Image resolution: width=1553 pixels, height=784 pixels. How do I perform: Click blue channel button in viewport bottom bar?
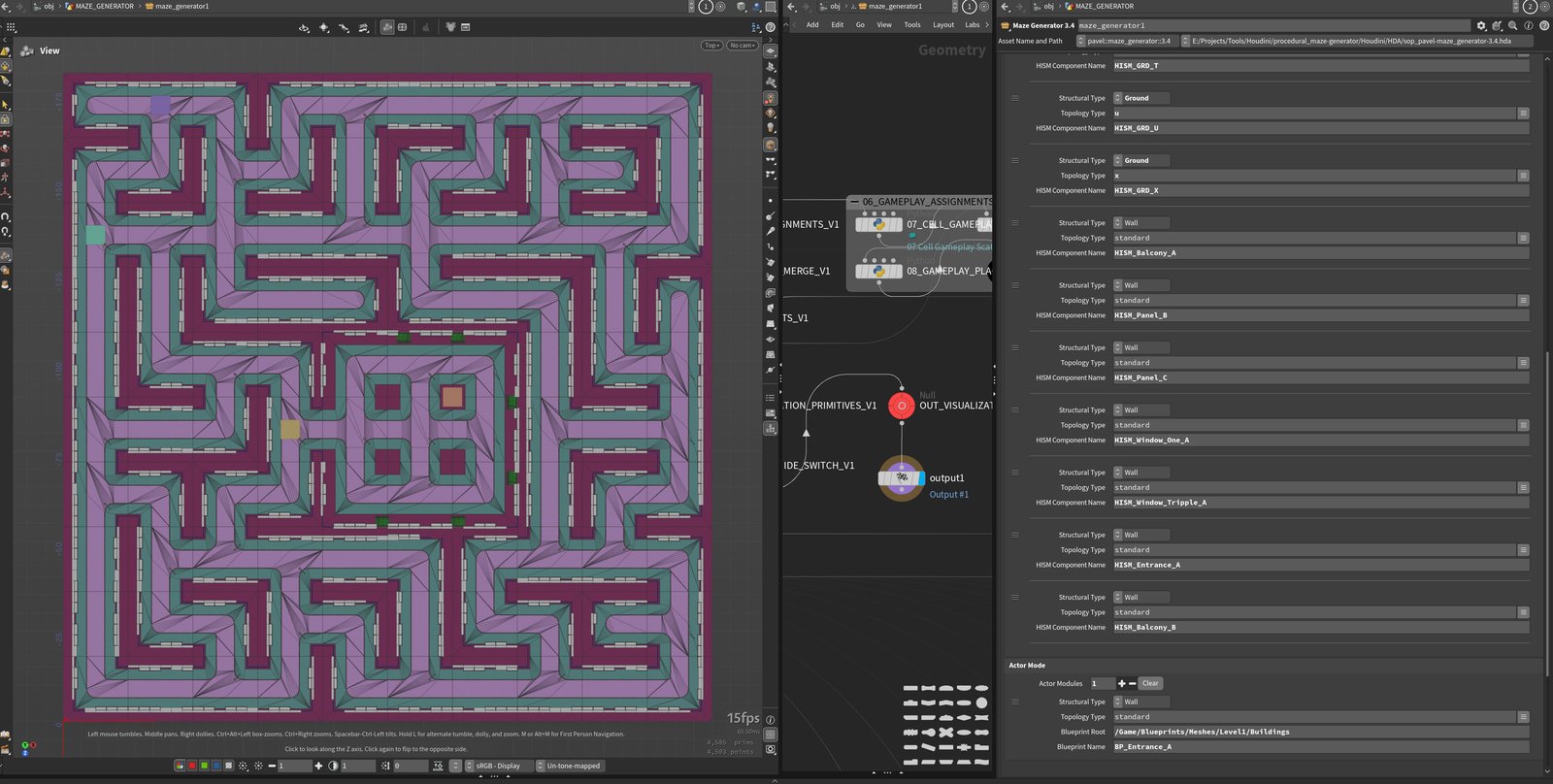click(215, 766)
